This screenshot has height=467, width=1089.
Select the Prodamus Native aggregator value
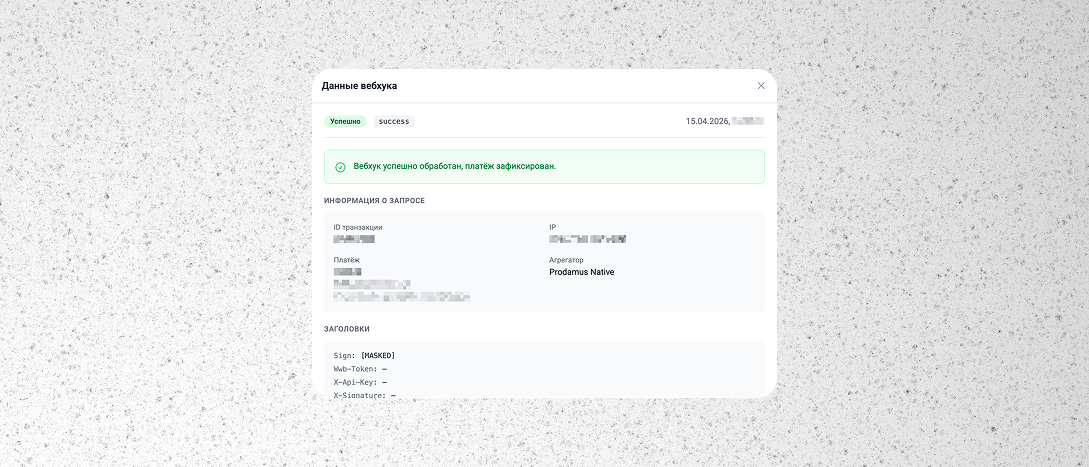pos(582,272)
